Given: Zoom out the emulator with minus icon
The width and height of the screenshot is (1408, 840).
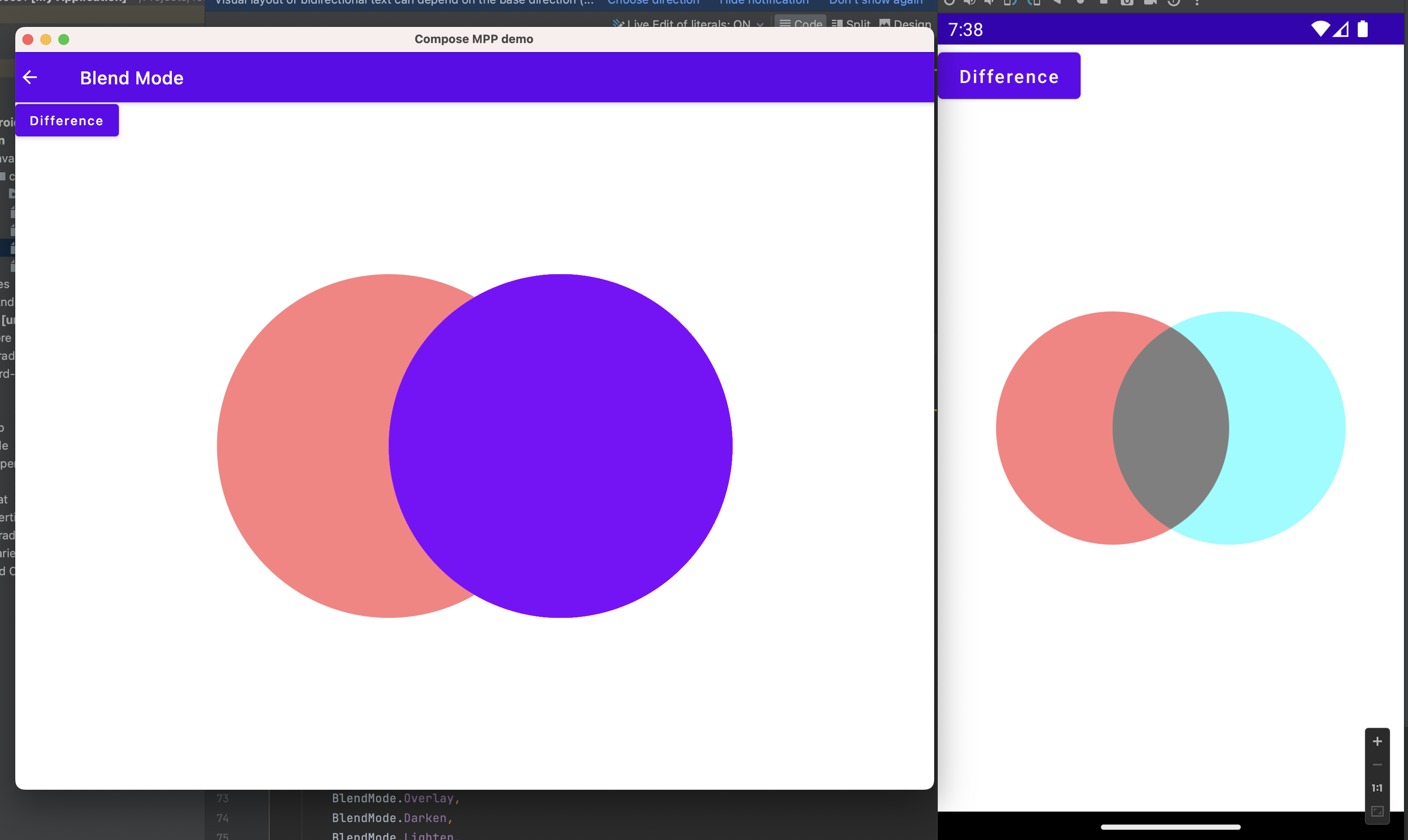Looking at the screenshot, I should tap(1377, 765).
